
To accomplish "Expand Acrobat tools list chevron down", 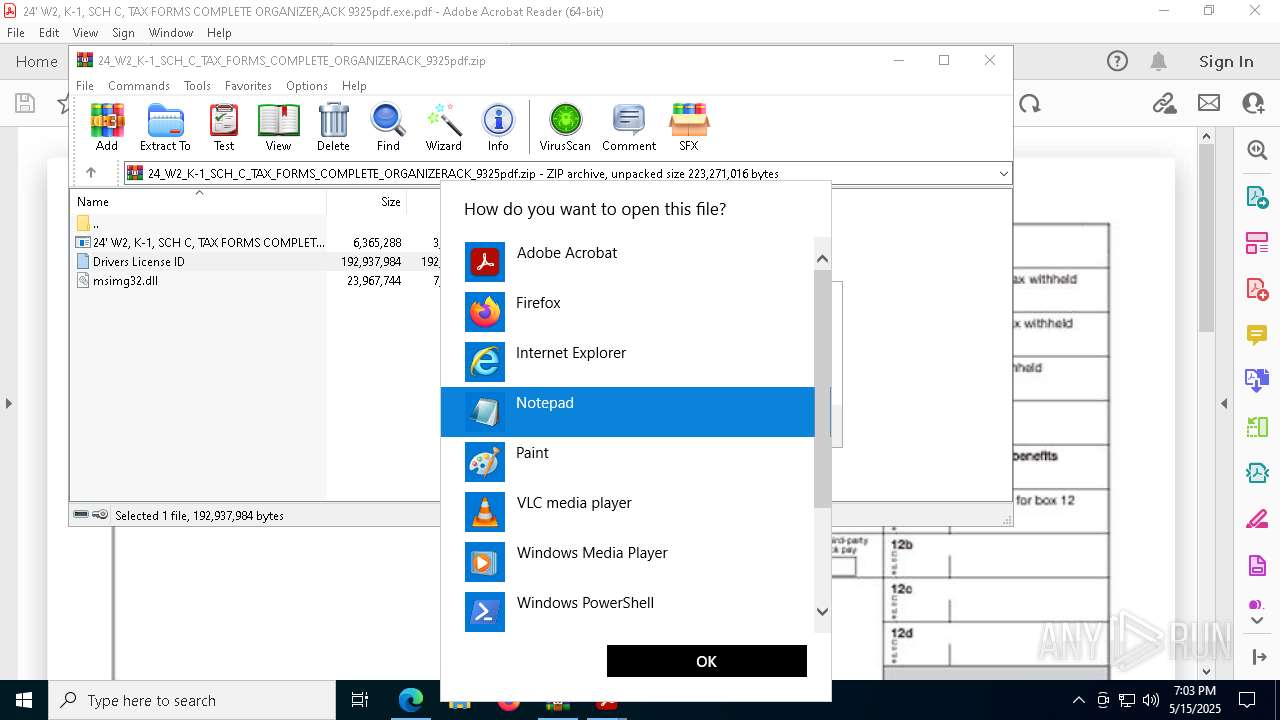I will (x=1257, y=621).
